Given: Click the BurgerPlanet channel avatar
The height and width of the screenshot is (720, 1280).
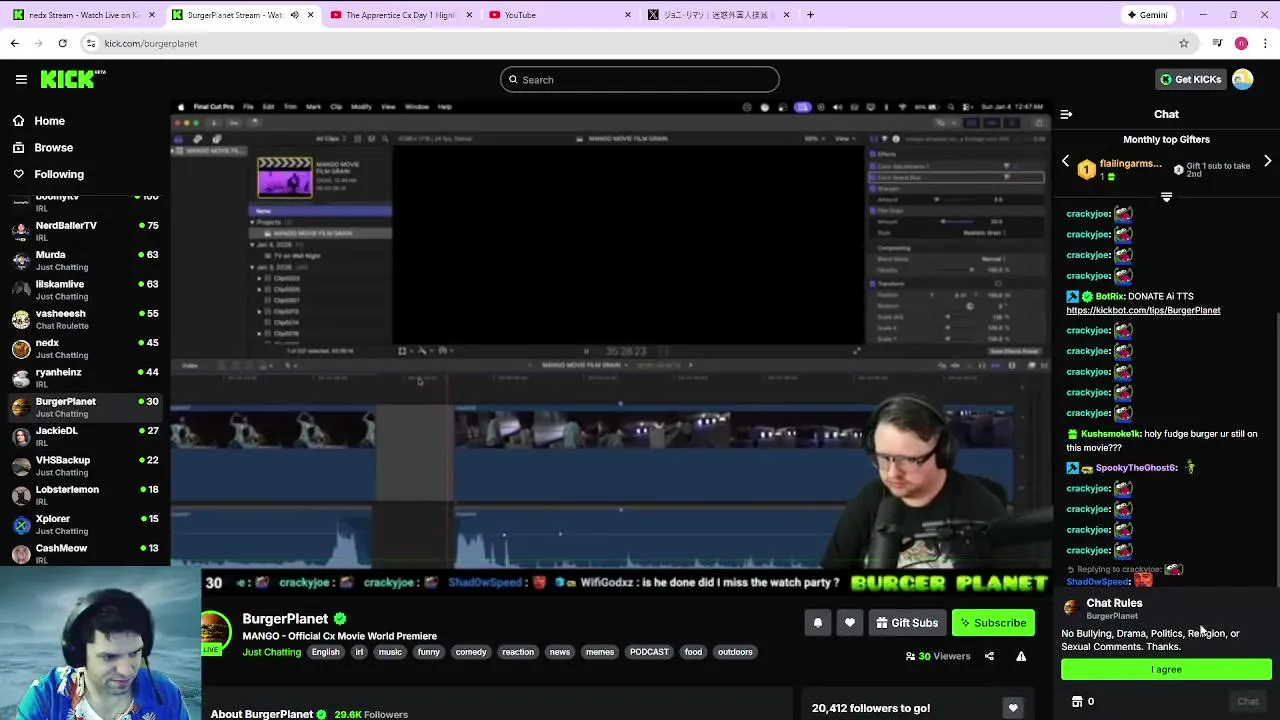Looking at the screenshot, I should point(215,632).
